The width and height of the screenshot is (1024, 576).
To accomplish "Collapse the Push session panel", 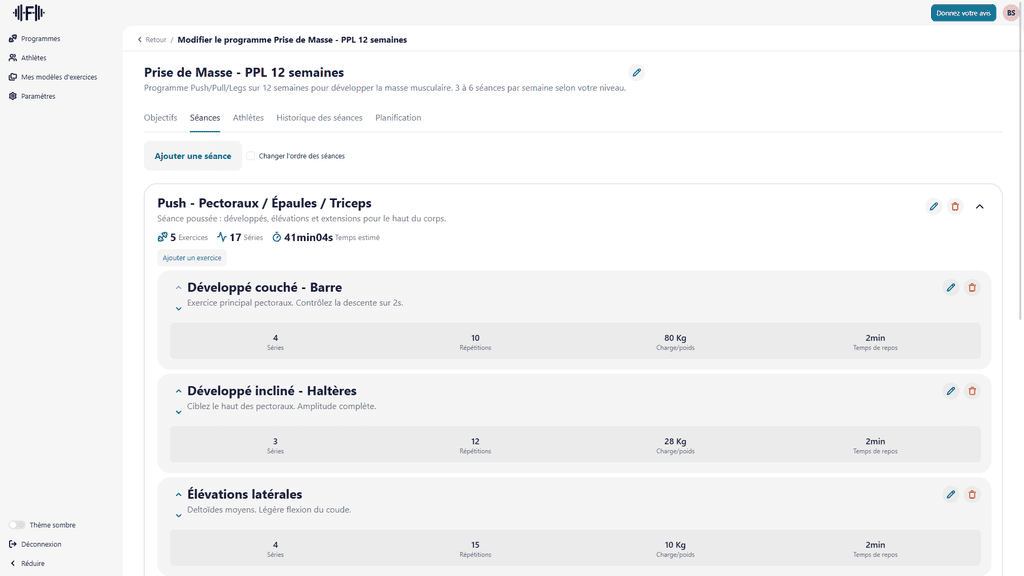I will coord(980,207).
